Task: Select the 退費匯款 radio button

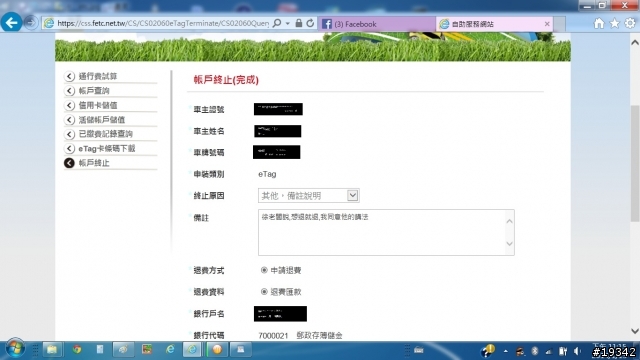Action: click(x=264, y=291)
